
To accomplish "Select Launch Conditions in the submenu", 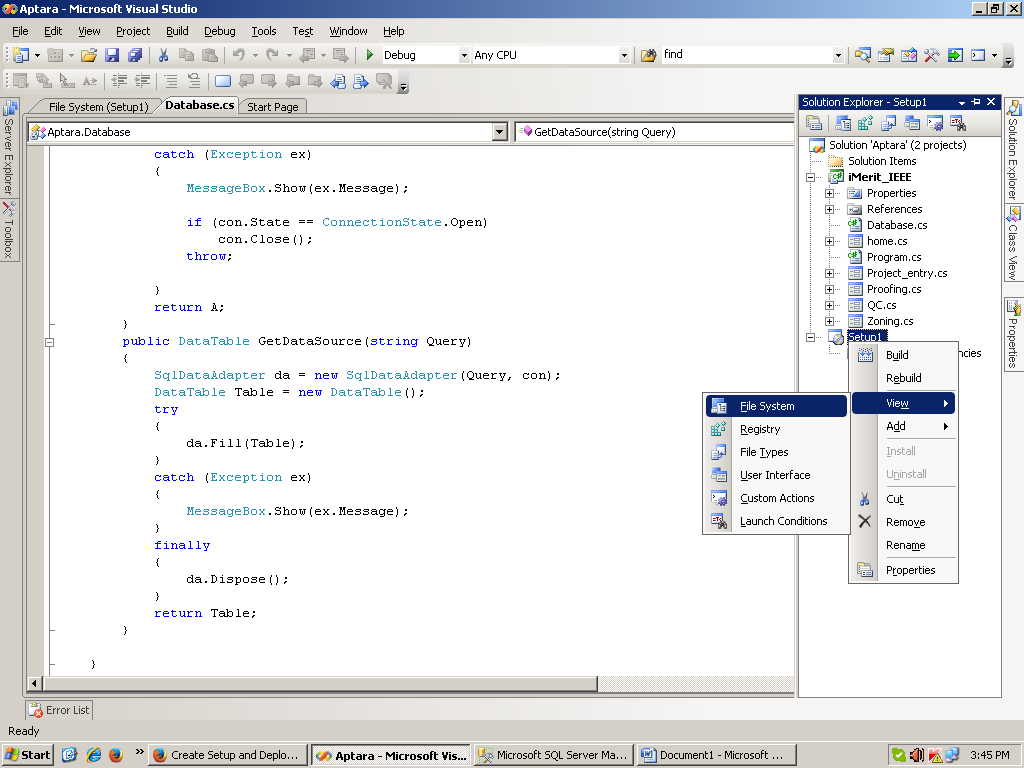I will point(776,520).
